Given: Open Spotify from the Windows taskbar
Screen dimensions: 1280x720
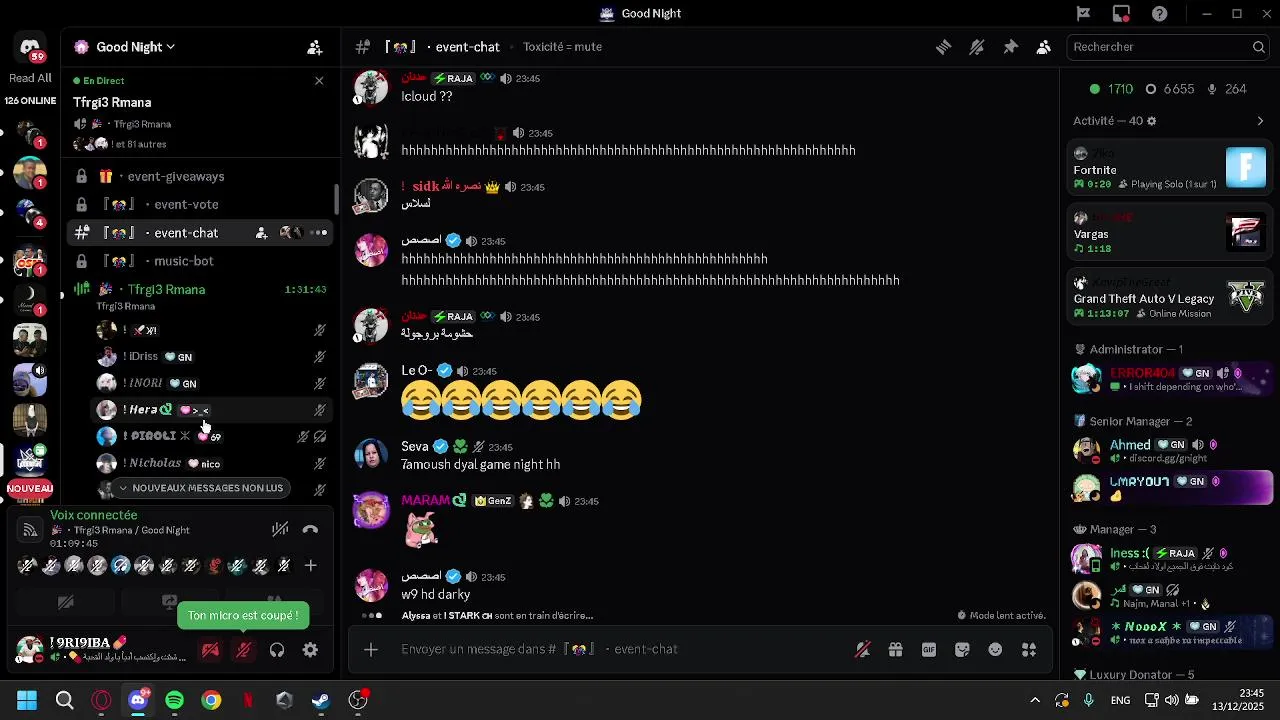Looking at the screenshot, I should (x=175, y=700).
